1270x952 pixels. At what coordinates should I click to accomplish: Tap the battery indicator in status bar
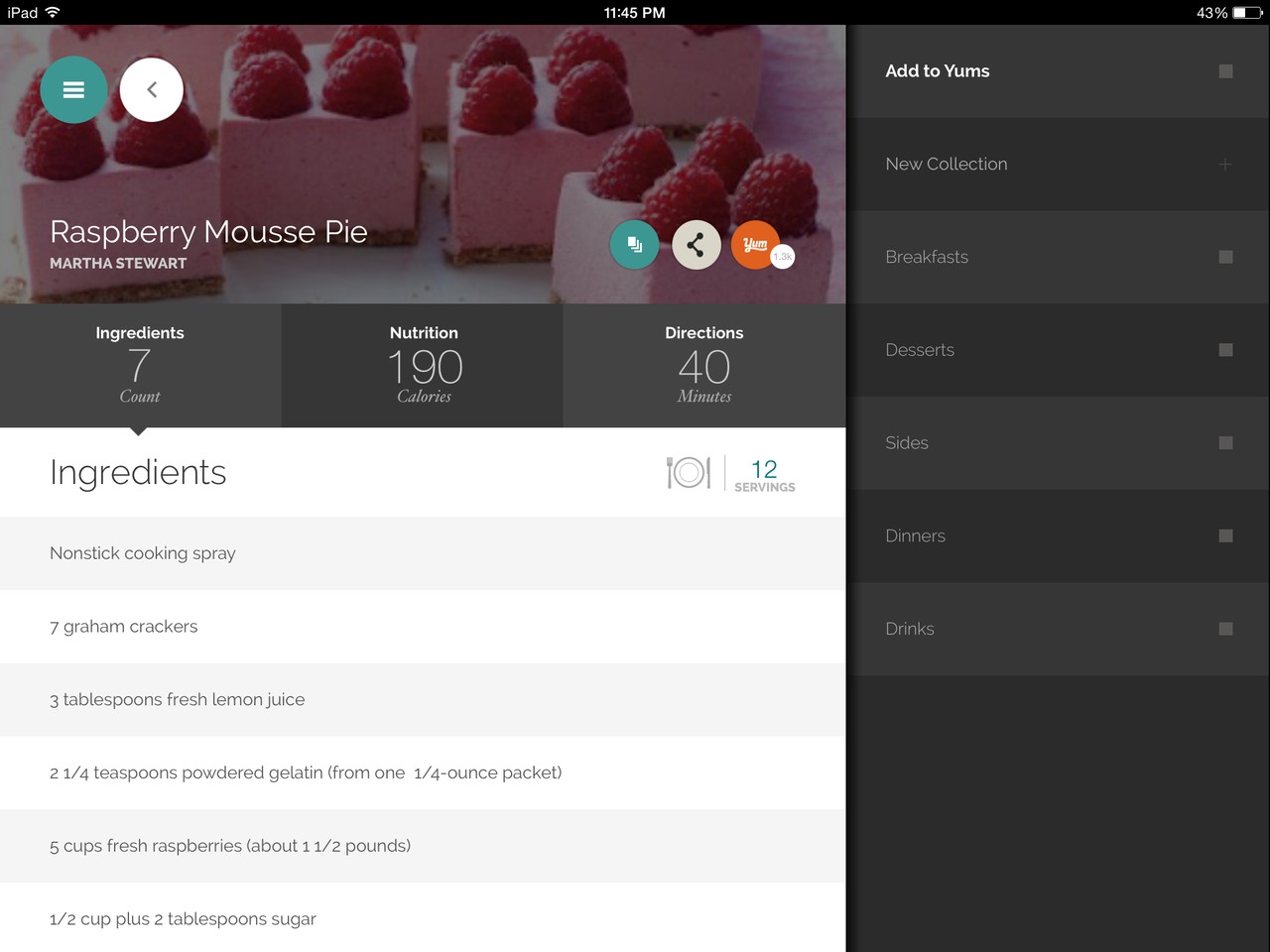[1246, 13]
